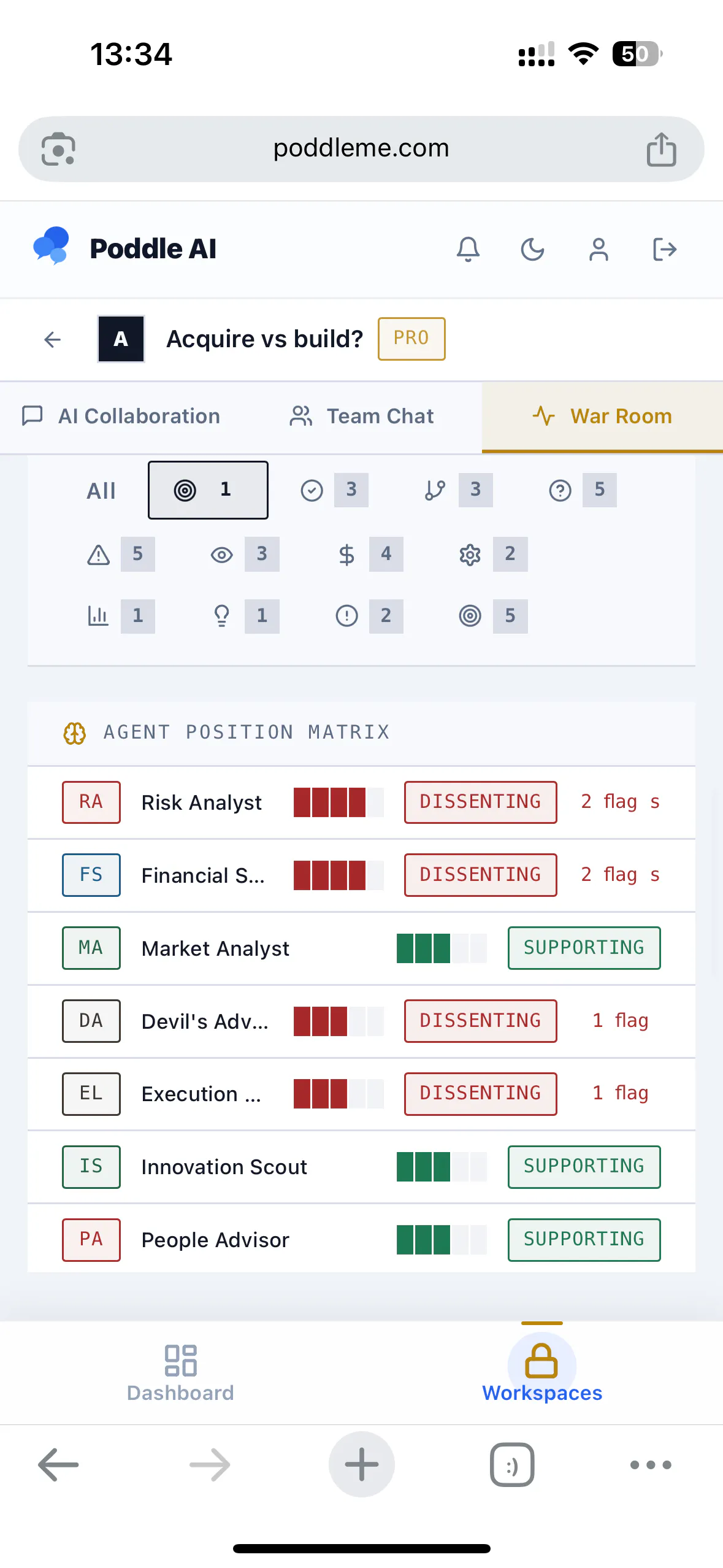Go back using arrow beside workspace avatar
This screenshot has width=723, height=1568.
[x=53, y=339]
